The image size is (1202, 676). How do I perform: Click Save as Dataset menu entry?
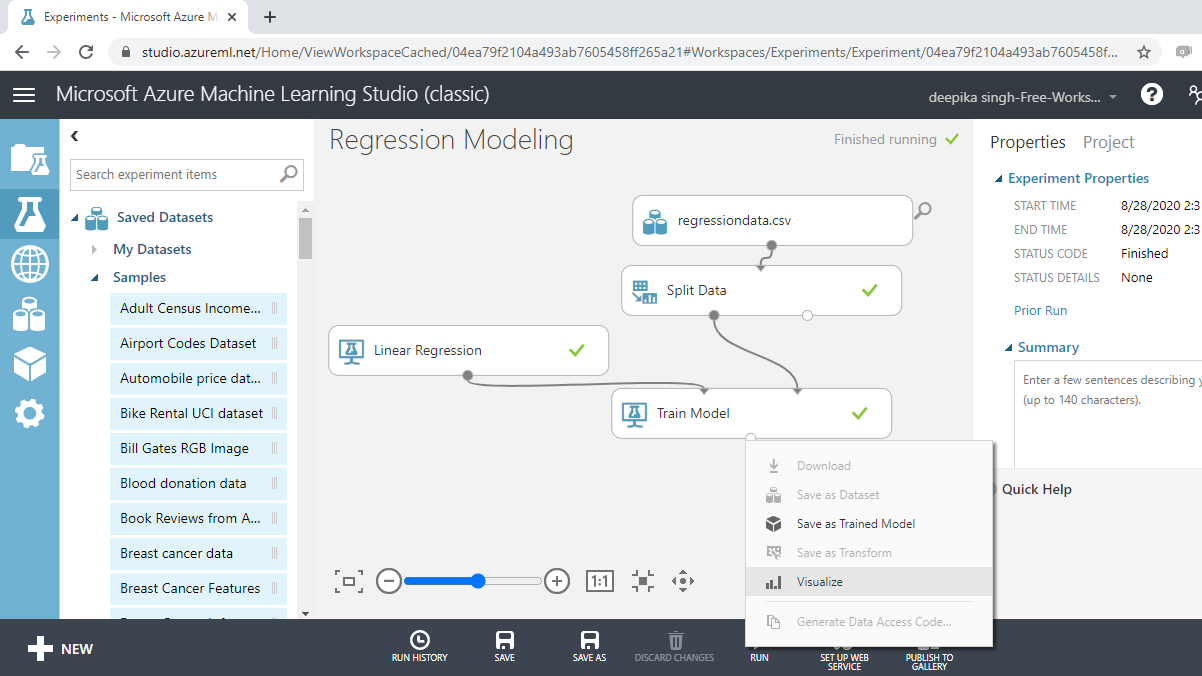coord(869,495)
